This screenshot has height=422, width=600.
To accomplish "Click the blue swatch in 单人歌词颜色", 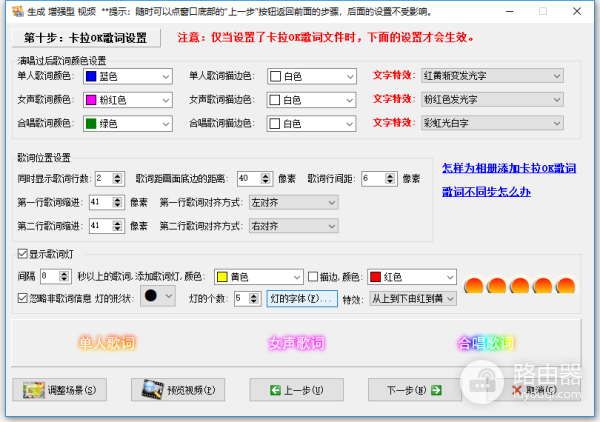I will 91,77.
